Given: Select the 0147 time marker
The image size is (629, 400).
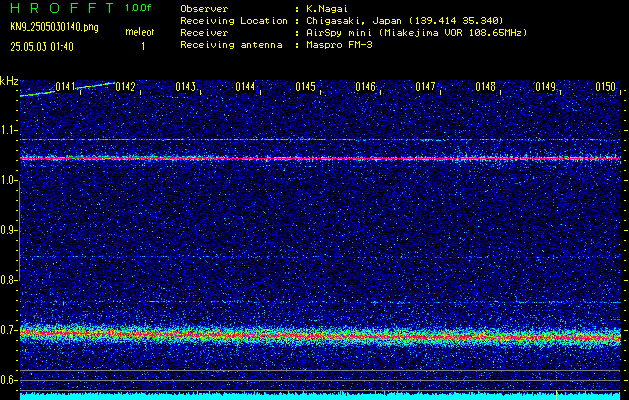Looking at the screenshot, I should point(425,87).
